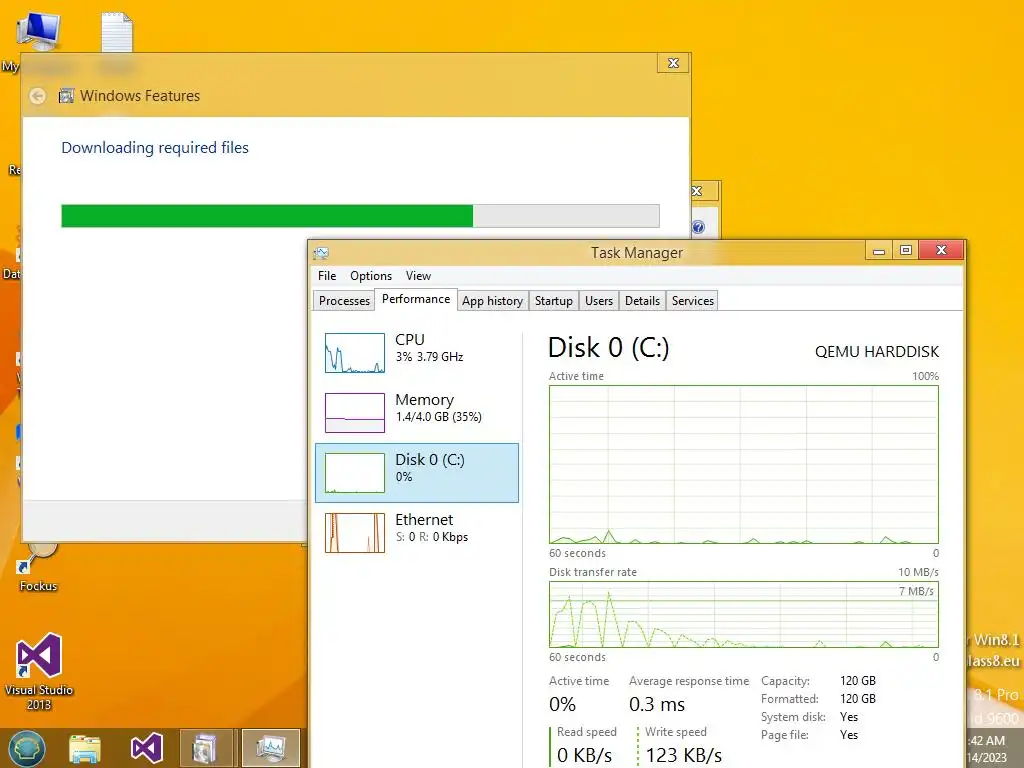Viewport: 1024px width, 768px height.
Task: Maximize the Task Manager window
Action: (905, 251)
